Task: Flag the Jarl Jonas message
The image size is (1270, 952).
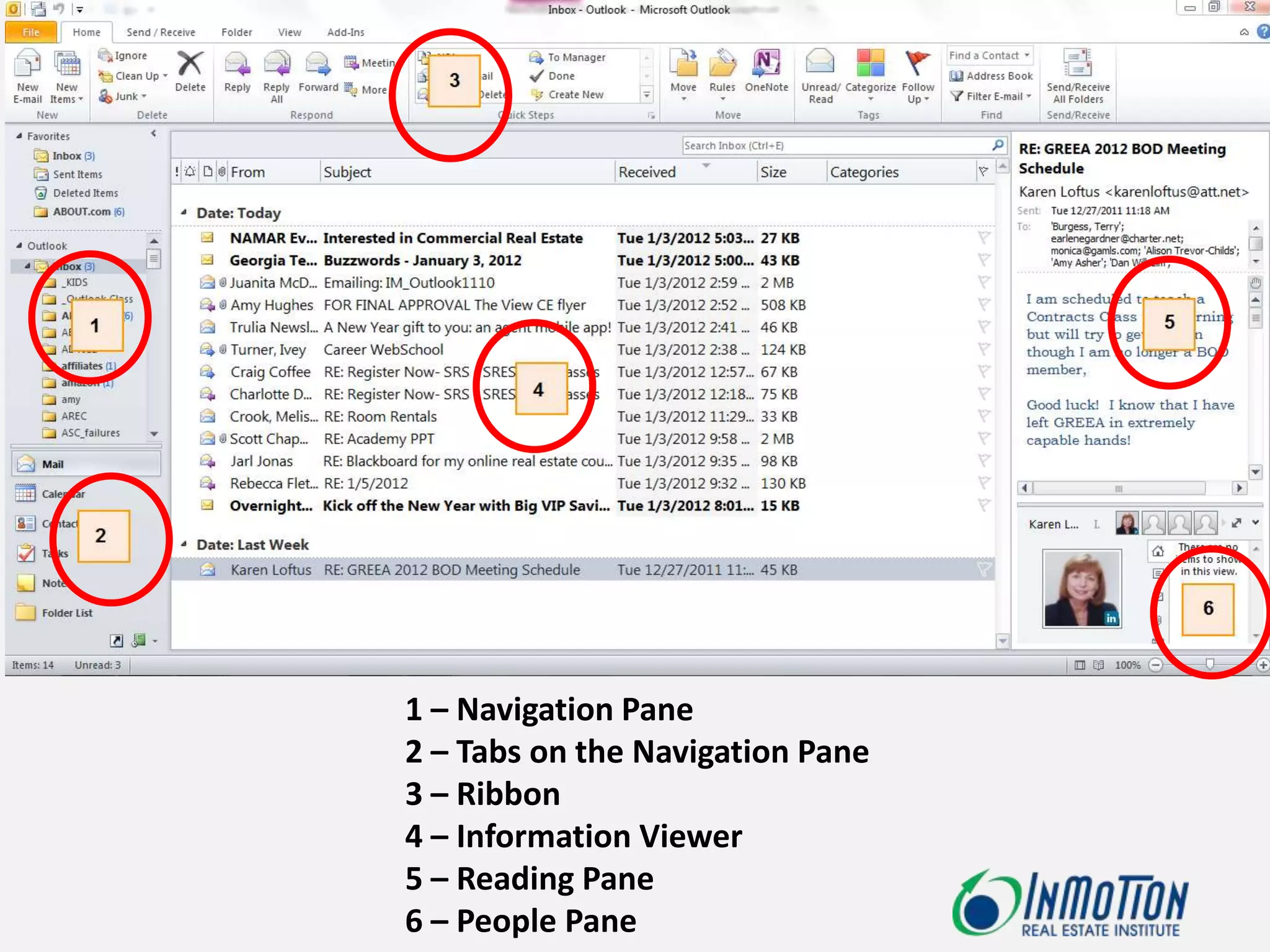Action: click(x=984, y=461)
